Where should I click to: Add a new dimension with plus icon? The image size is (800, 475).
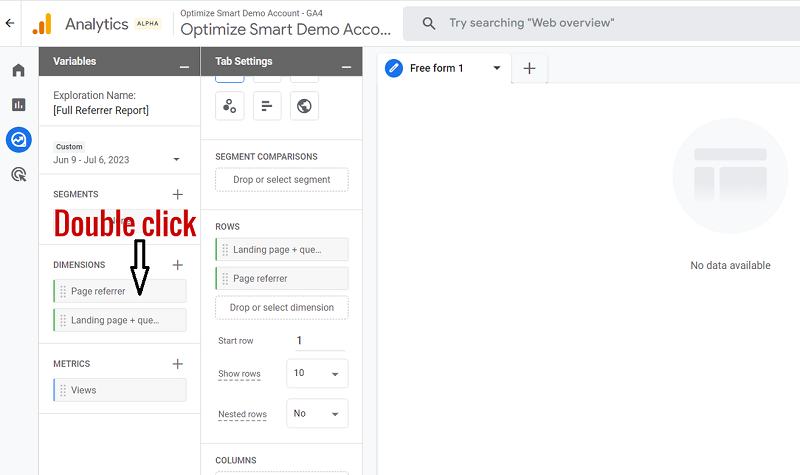coord(177,265)
